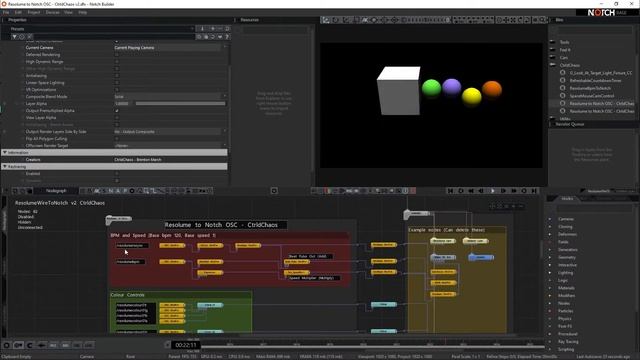This screenshot has width=640, height=360.
Task: Click the round icon left of the timeline bar
Action: point(7,345)
